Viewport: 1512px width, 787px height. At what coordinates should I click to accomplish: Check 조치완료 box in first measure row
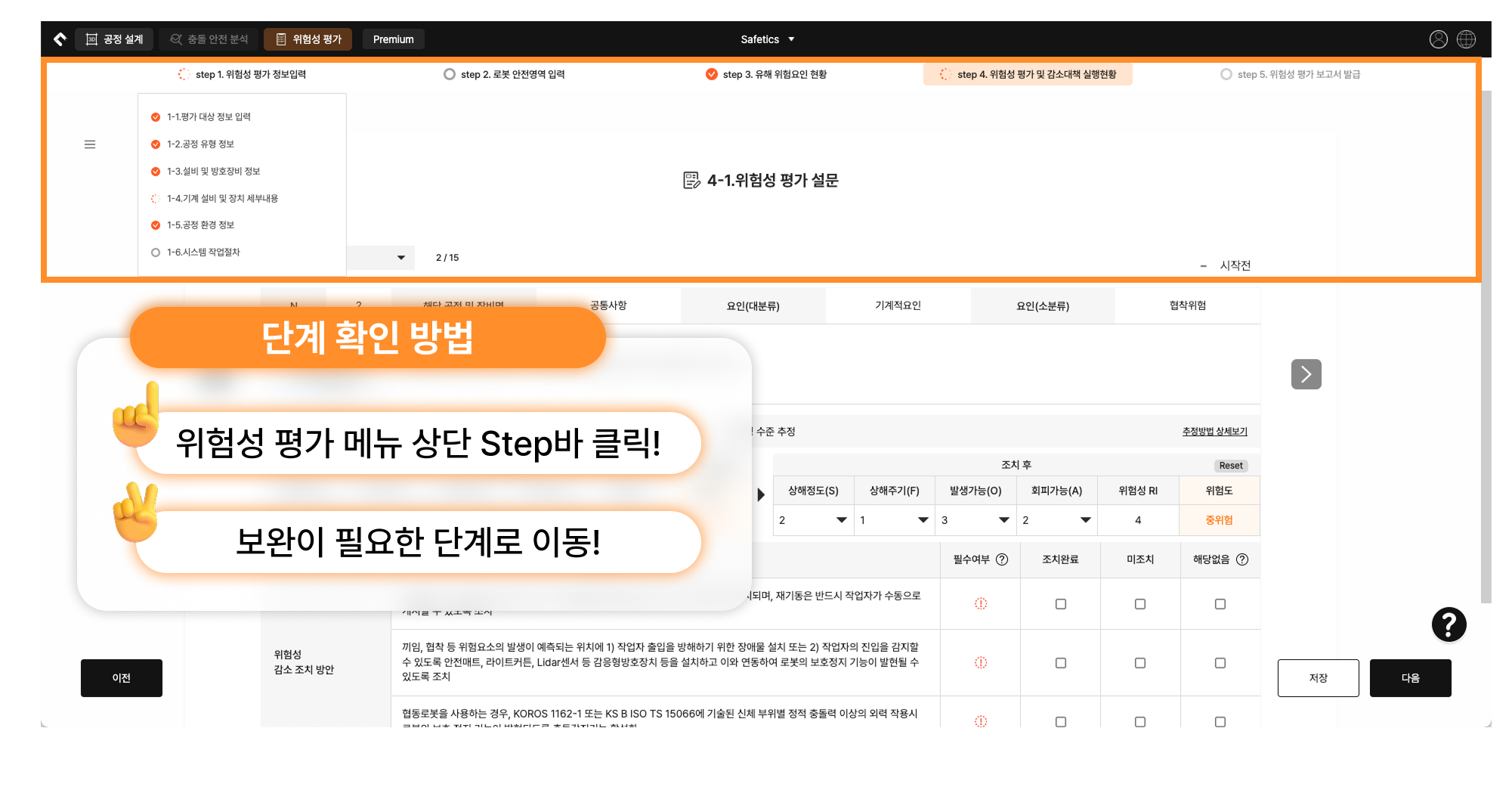click(x=1060, y=604)
